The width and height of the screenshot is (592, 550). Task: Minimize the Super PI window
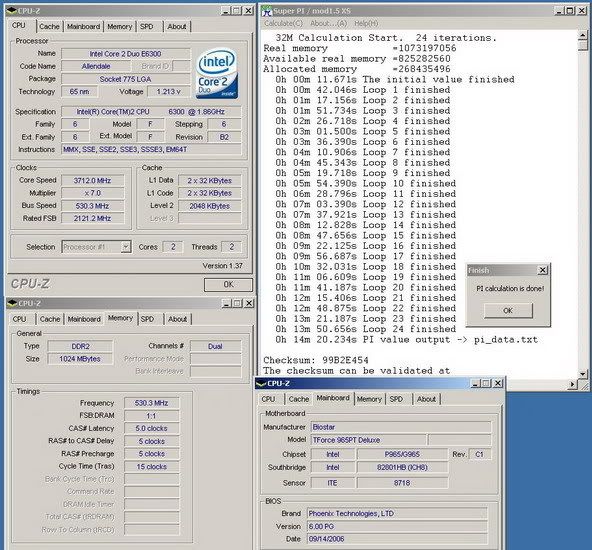(560, 11)
